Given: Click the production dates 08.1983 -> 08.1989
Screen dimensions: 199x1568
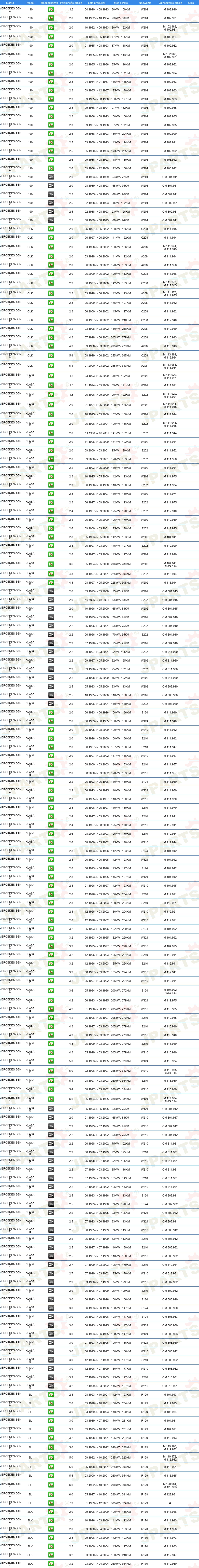Looking at the screenshot, I should coord(96,177).
